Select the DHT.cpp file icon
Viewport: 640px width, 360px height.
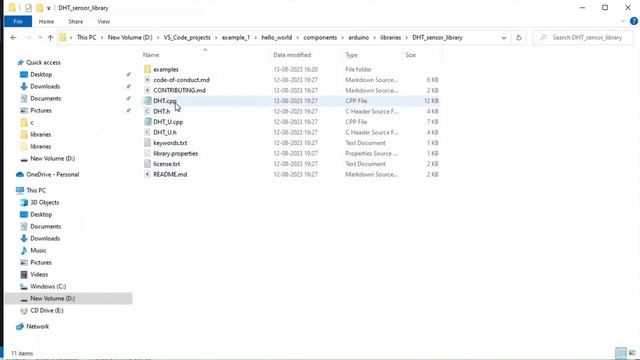coord(148,101)
